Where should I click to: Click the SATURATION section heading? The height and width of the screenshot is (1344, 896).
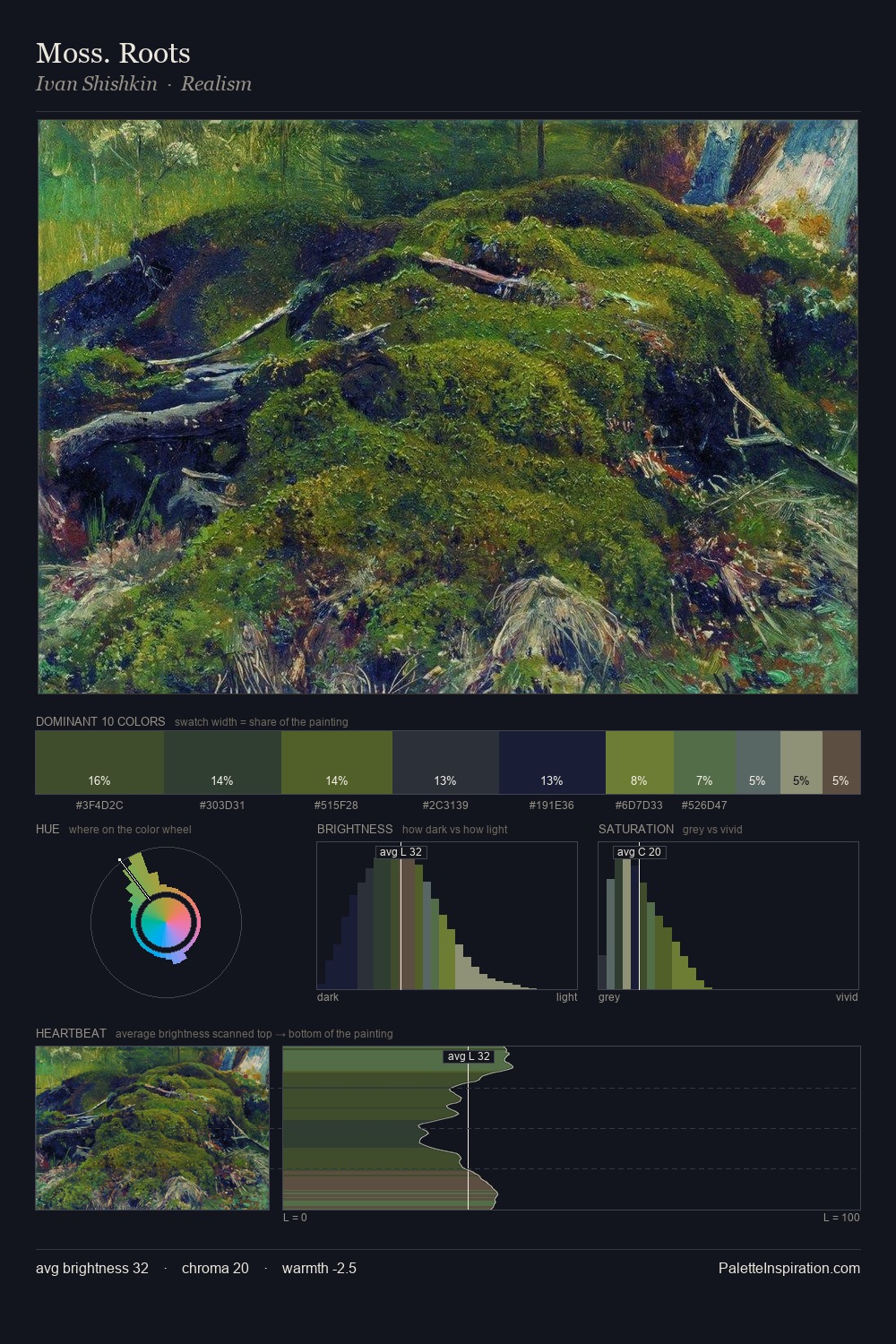pyautogui.click(x=636, y=829)
